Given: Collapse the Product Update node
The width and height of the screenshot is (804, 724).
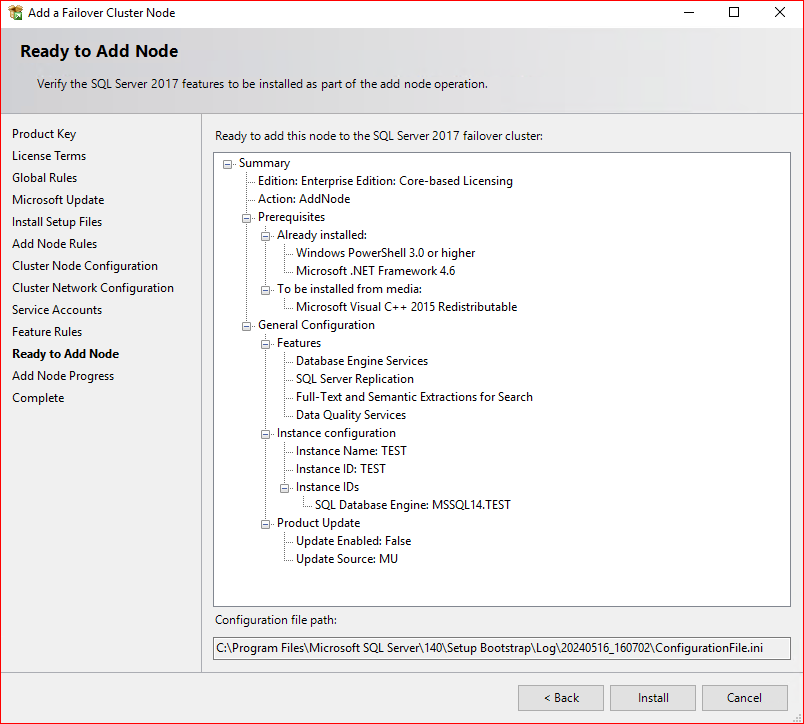Looking at the screenshot, I should [x=265, y=524].
